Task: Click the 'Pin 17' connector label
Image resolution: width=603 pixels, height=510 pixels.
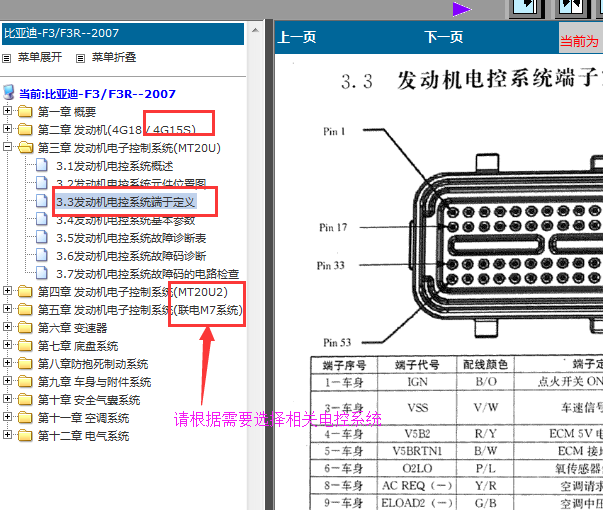Action: tap(333, 228)
